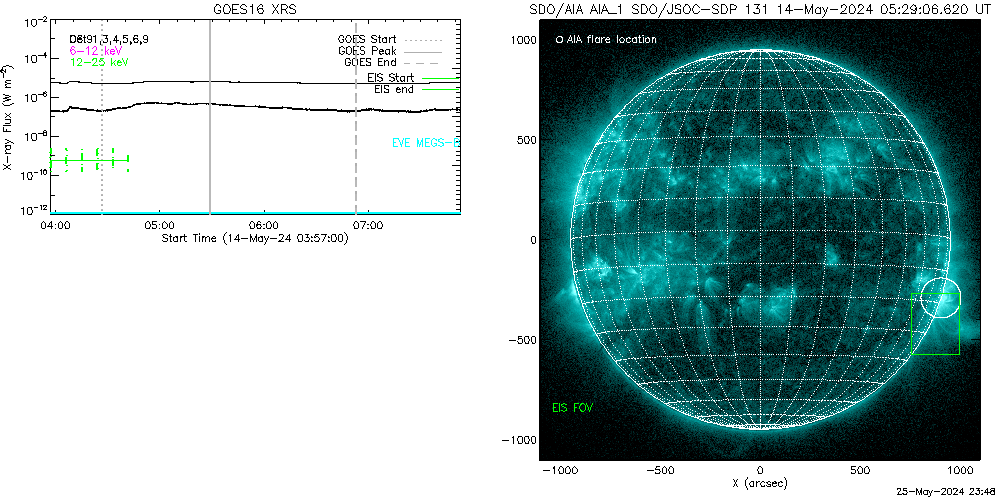Click the 'AIA flare location' legend label
Screen dimensions: 1000x500
click(606, 40)
